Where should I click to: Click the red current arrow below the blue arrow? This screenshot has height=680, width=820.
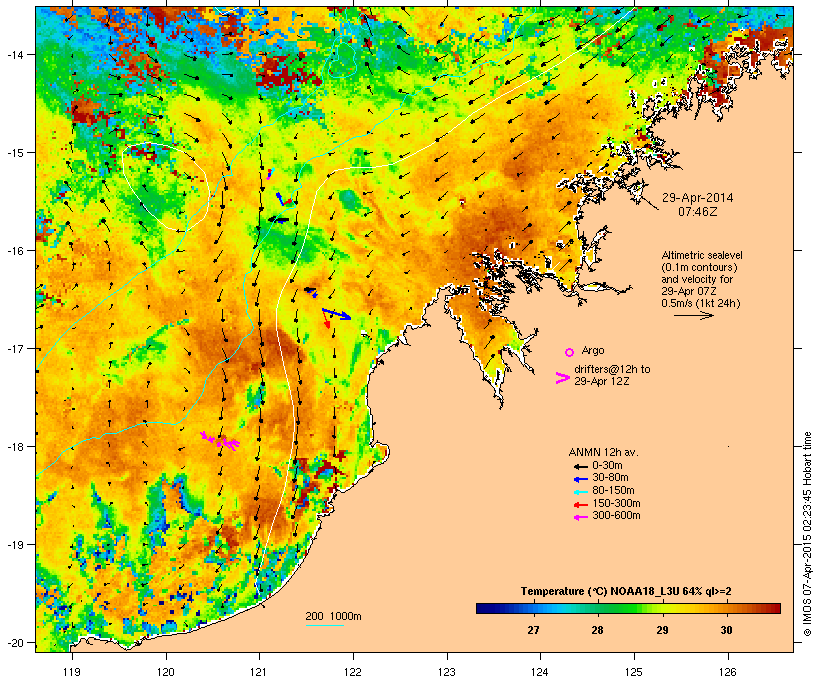[327, 322]
